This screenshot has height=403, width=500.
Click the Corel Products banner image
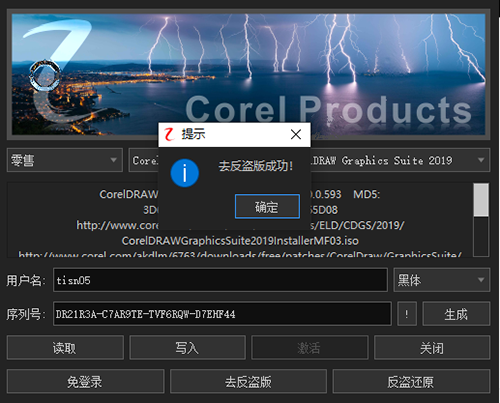tap(248, 74)
